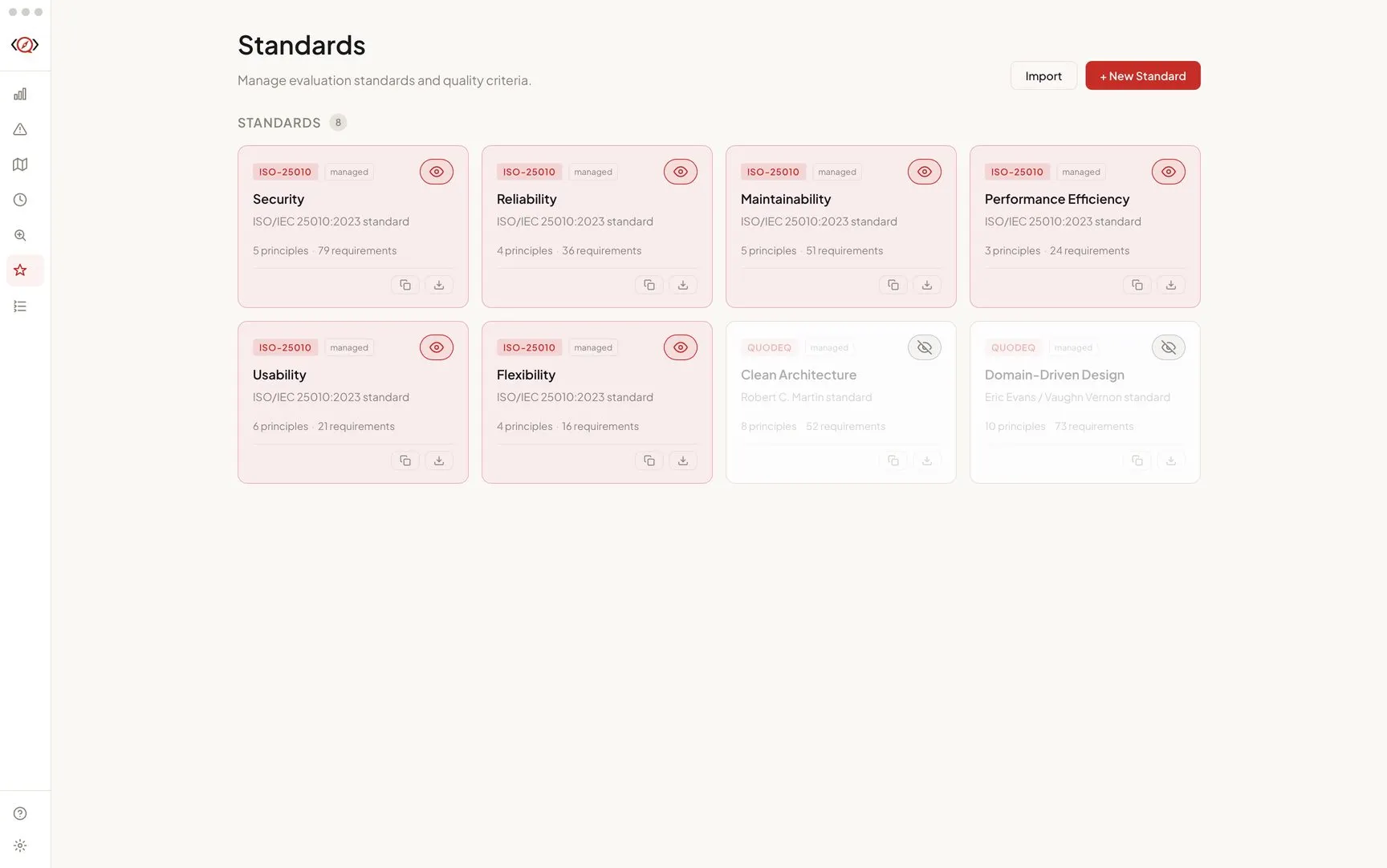
Task: Open the map icon in sidebar
Action: [20, 164]
